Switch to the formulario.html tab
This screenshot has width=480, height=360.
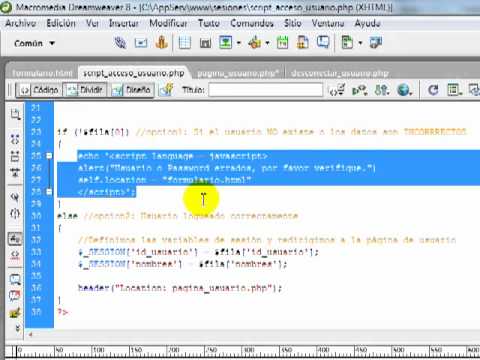pyautogui.click(x=42, y=73)
